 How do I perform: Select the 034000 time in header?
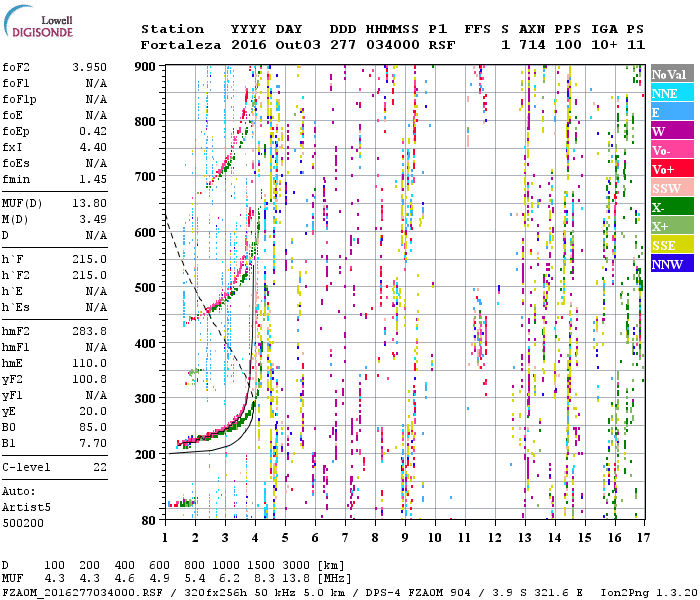coord(391,45)
